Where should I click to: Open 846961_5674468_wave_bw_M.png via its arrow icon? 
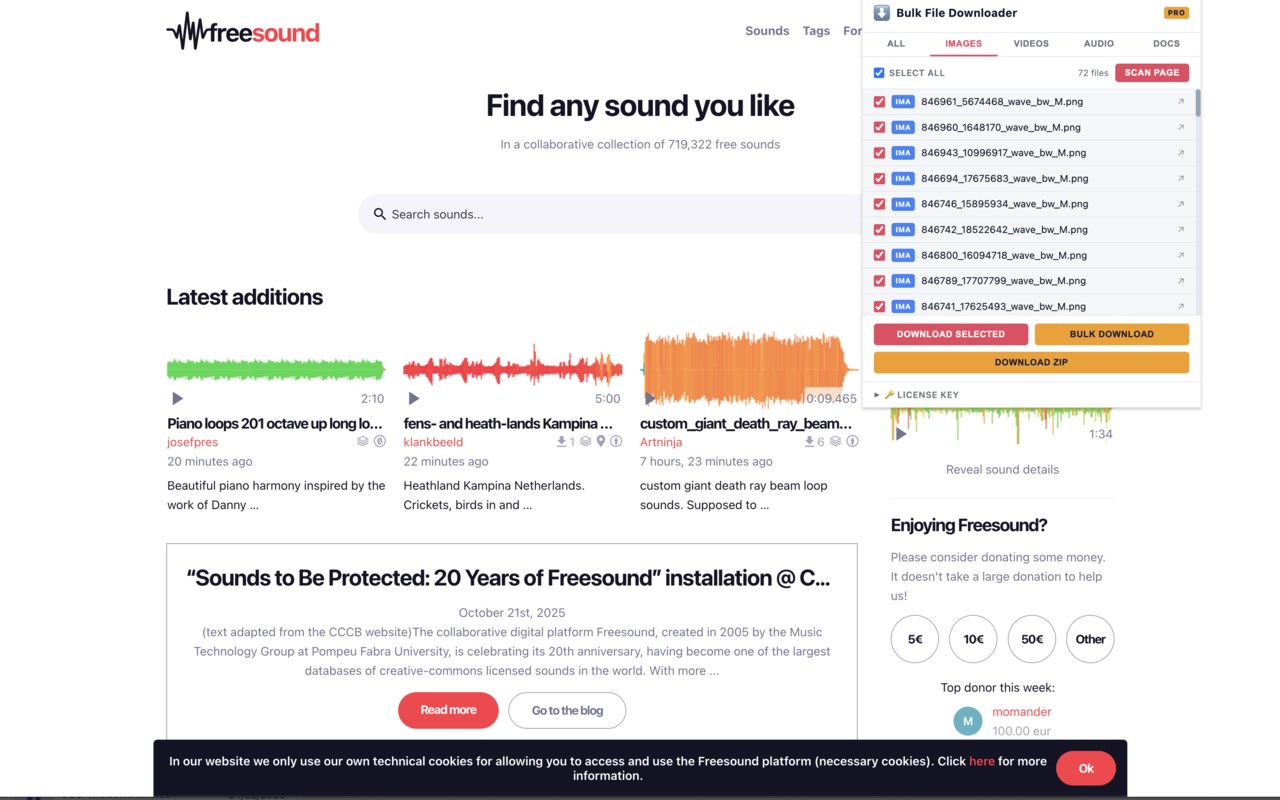[x=1181, y=102]
